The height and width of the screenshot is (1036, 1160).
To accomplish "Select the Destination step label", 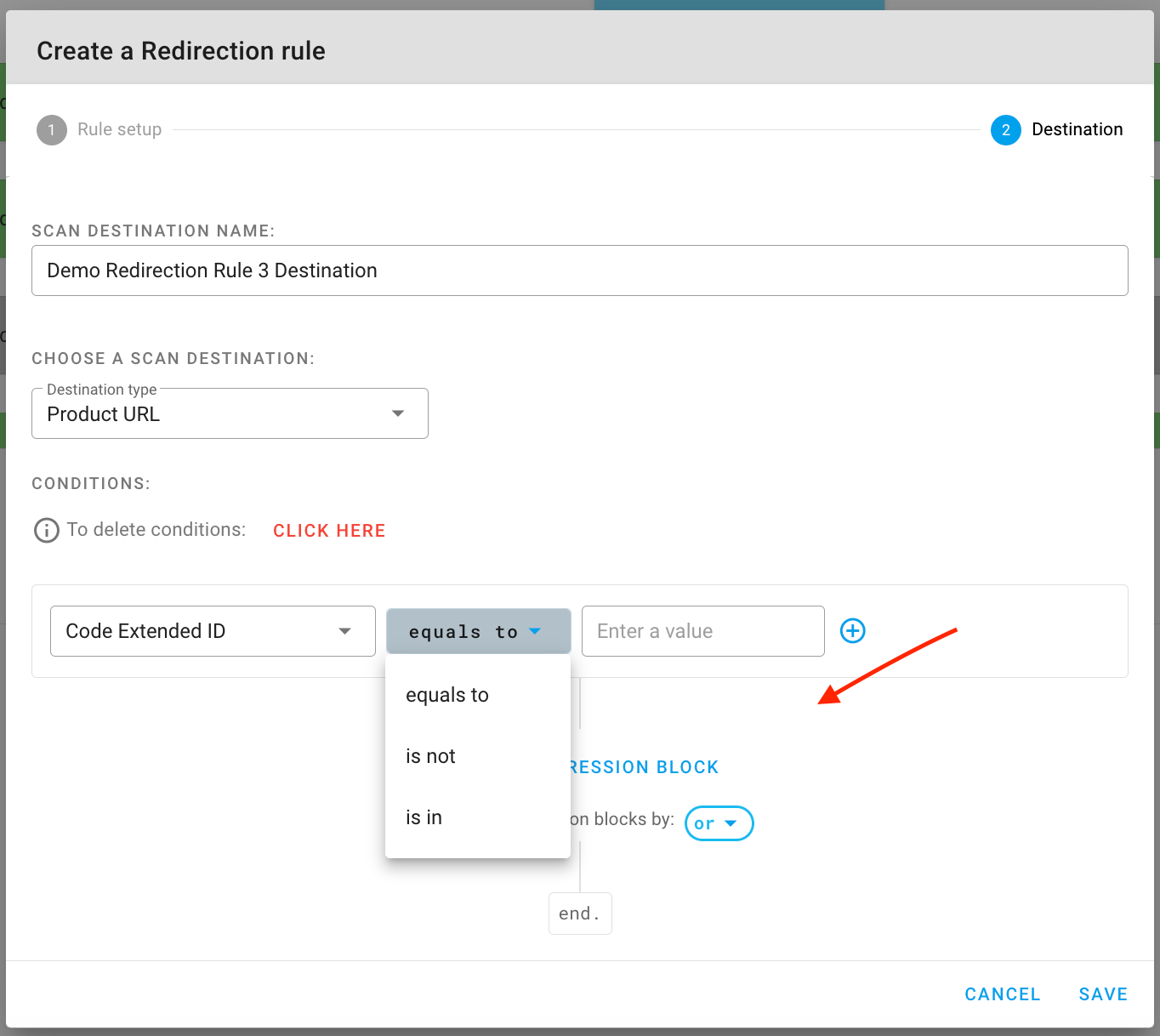I will click(1077, 130).
